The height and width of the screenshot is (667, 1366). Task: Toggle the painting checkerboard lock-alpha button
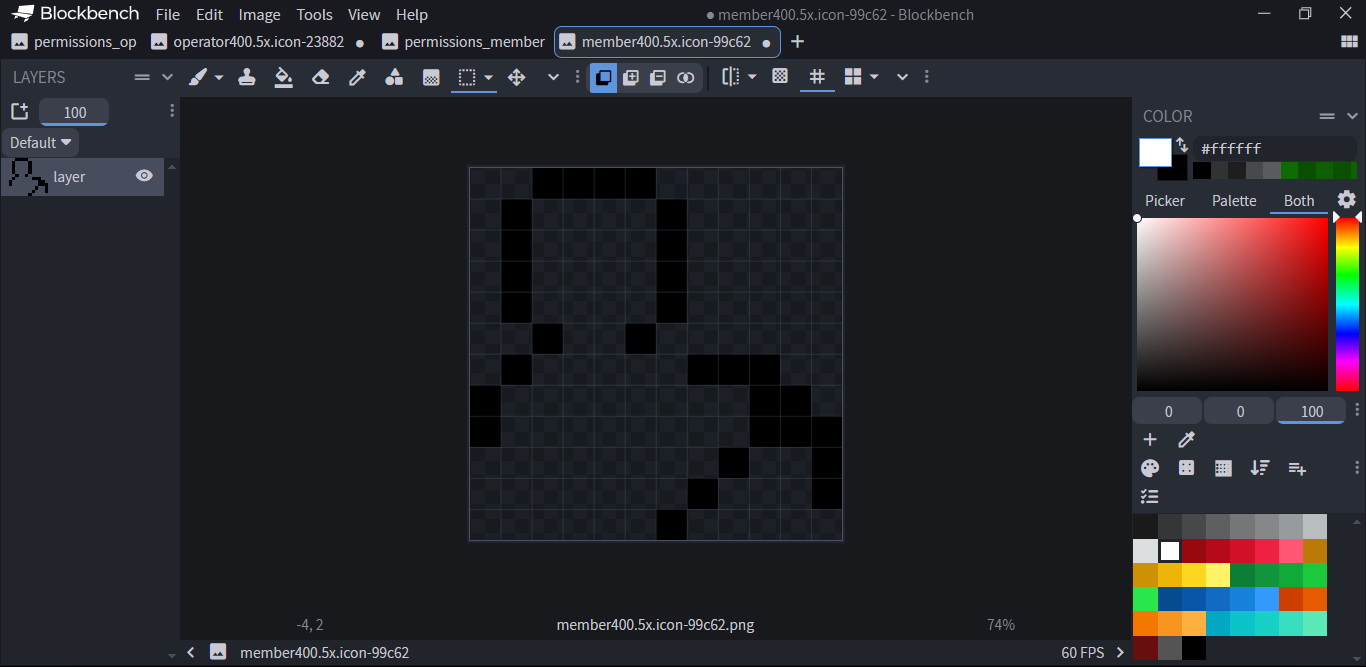click(x=780, y=77)
